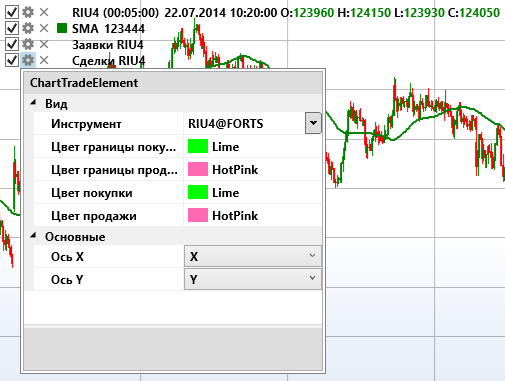Toggle SMA visibility checkbox
Viewport: 505px width, 381px height.
pos(12,28)
